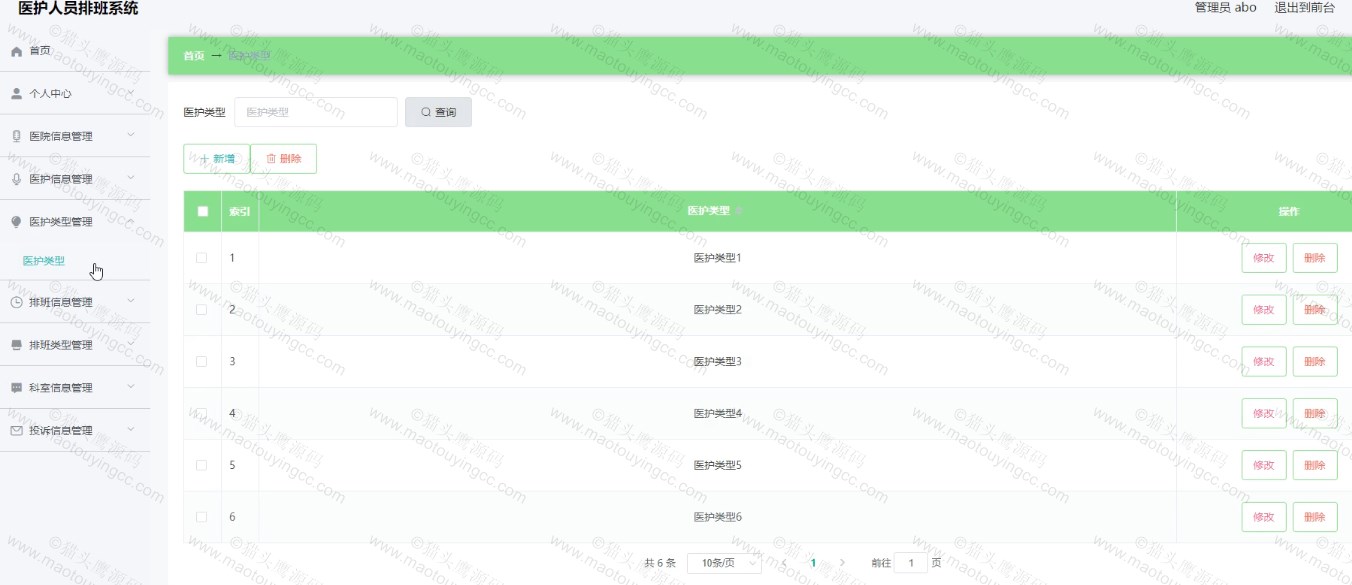Click the 退出到前台 link at top
The height and width of the screenshot is (585, 1352).
coord(1304,8)
